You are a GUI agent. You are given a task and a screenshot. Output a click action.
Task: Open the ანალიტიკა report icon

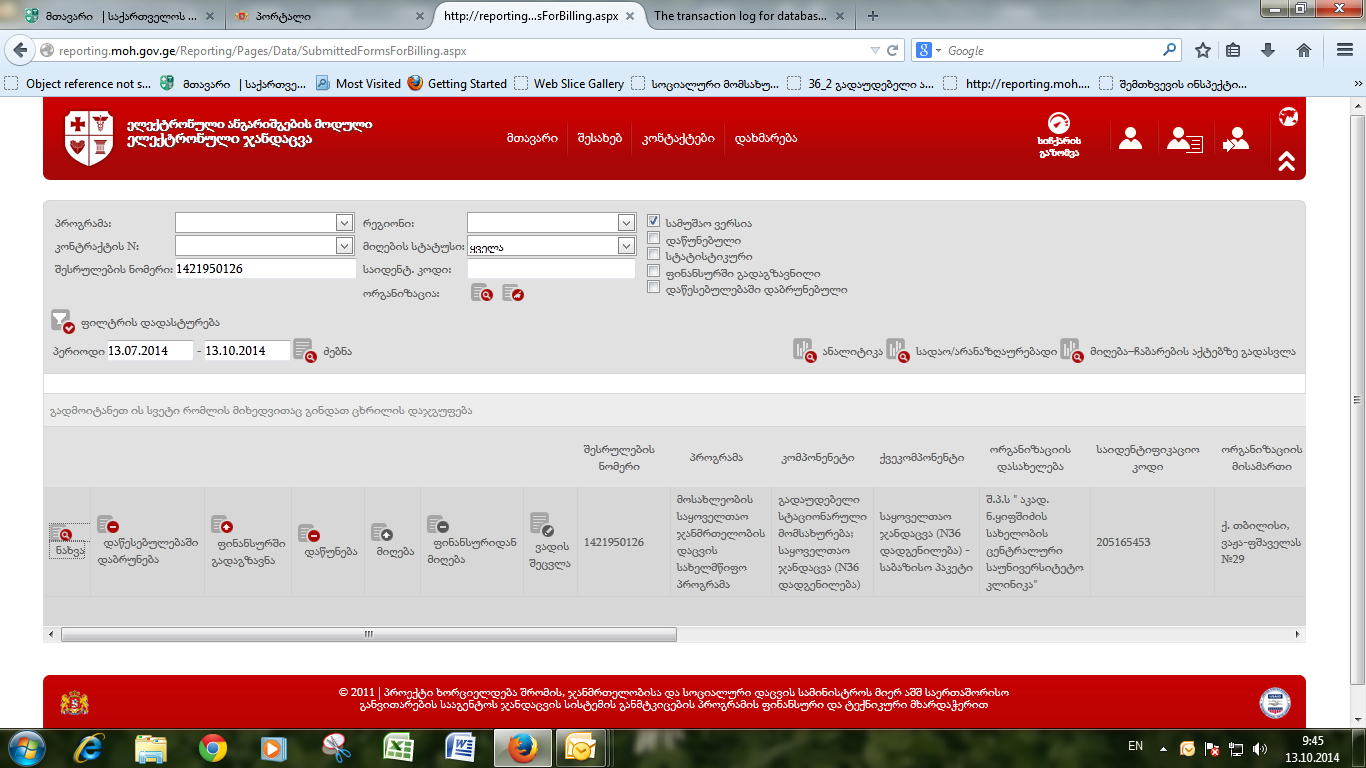(804, 350)
